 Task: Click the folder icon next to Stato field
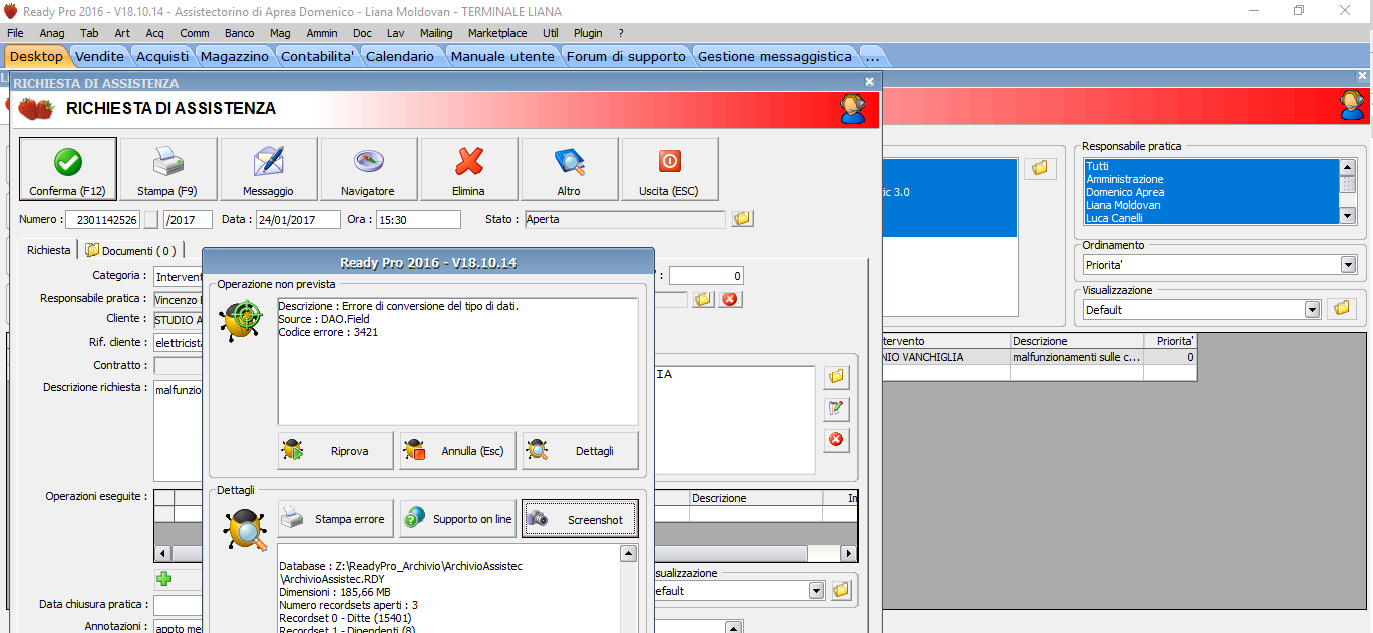[742, 219]
